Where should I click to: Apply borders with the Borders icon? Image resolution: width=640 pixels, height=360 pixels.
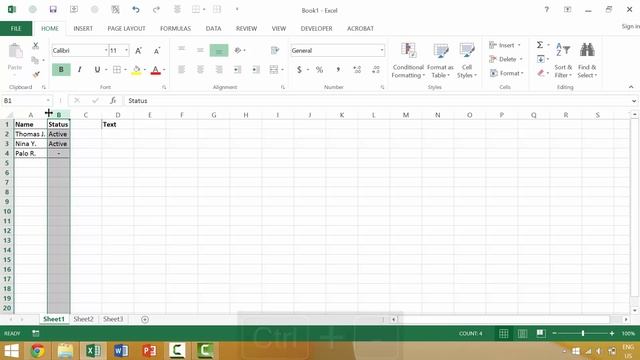coord(117,70)
